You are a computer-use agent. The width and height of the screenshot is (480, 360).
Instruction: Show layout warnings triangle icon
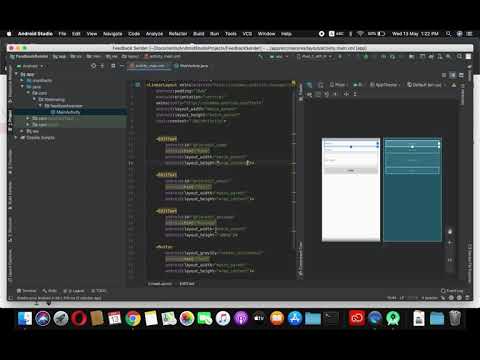pos(454,85)
